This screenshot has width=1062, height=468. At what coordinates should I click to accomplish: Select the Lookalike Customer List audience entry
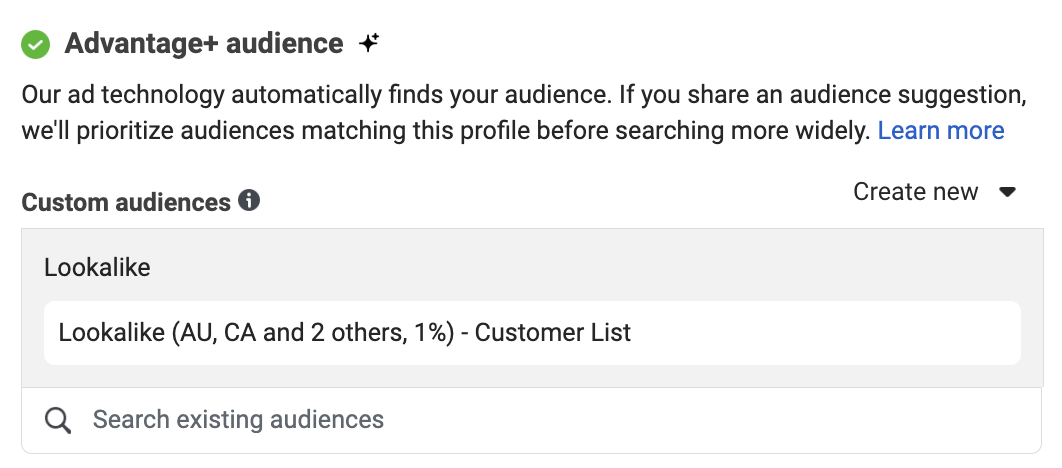532,333
